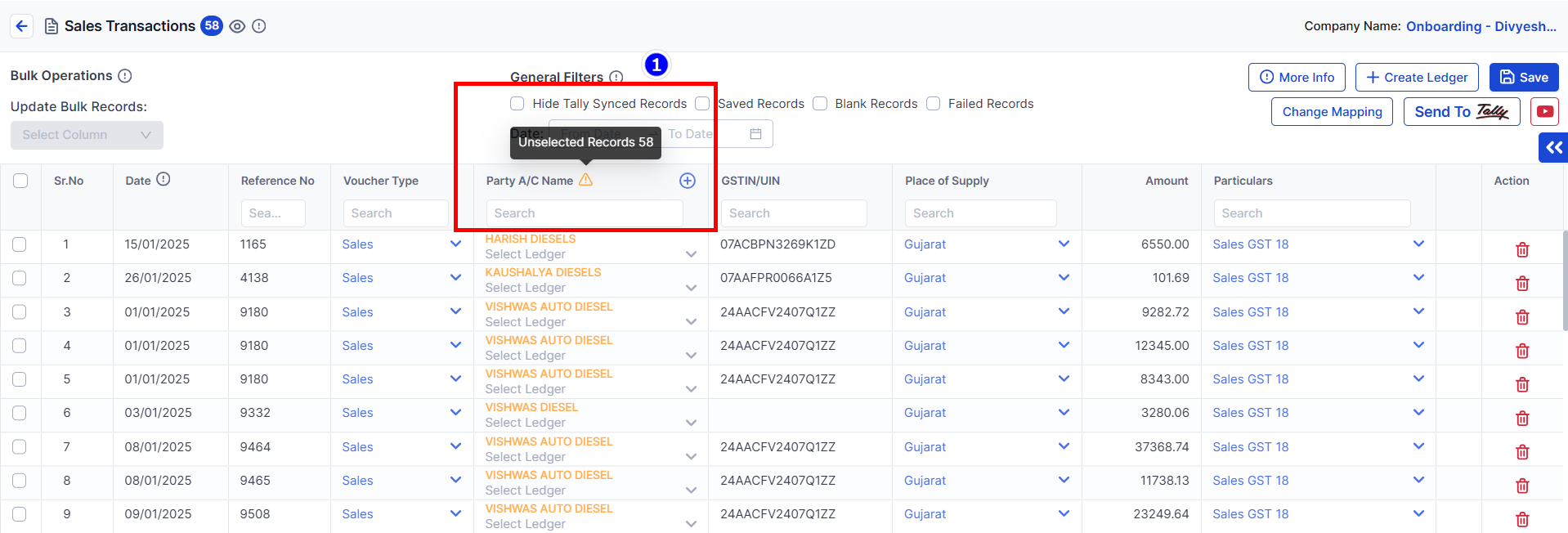This screenshot has width=1568, height=533.
Task: Expand Place of Supply dropdown for reference 4138
Action: 1064,277
